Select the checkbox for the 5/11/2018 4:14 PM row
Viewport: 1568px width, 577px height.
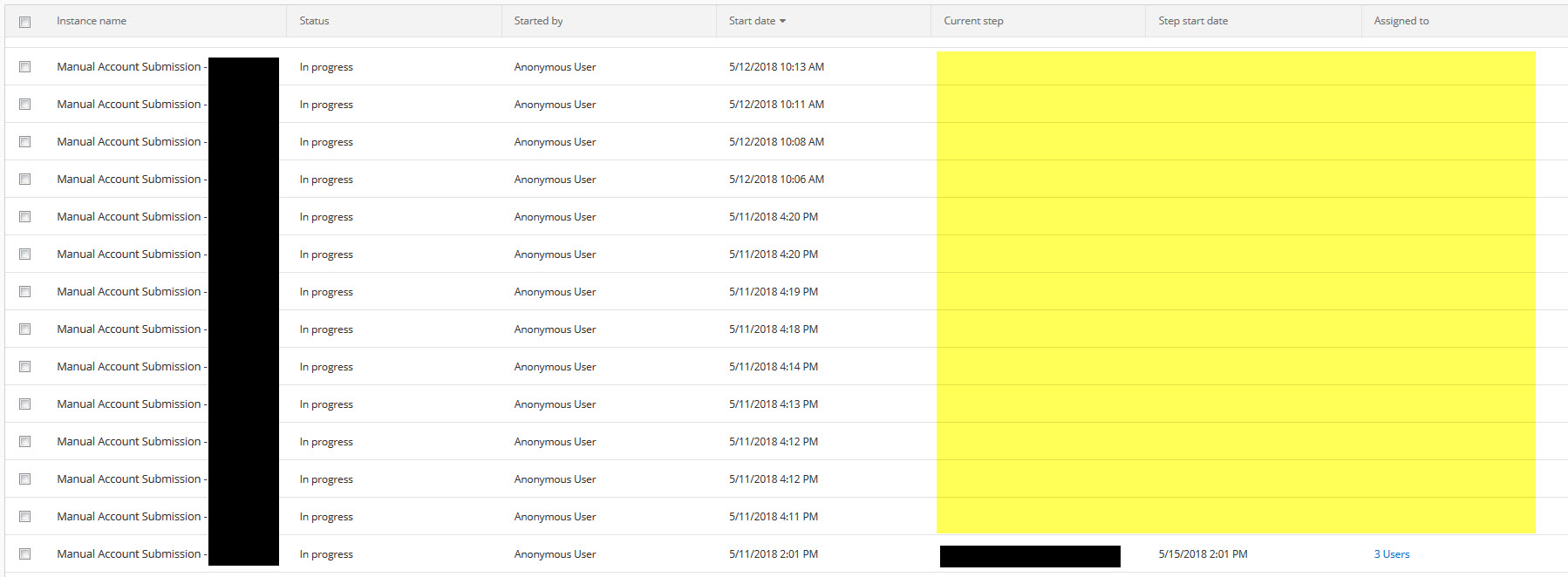pos(25,367)
